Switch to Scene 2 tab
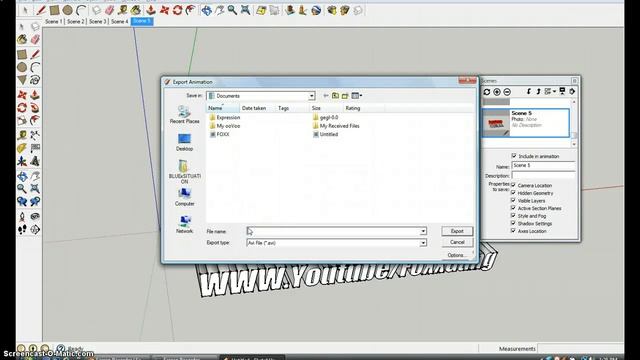The width and height of the screenshot is (640, 360). pos(76,21)
